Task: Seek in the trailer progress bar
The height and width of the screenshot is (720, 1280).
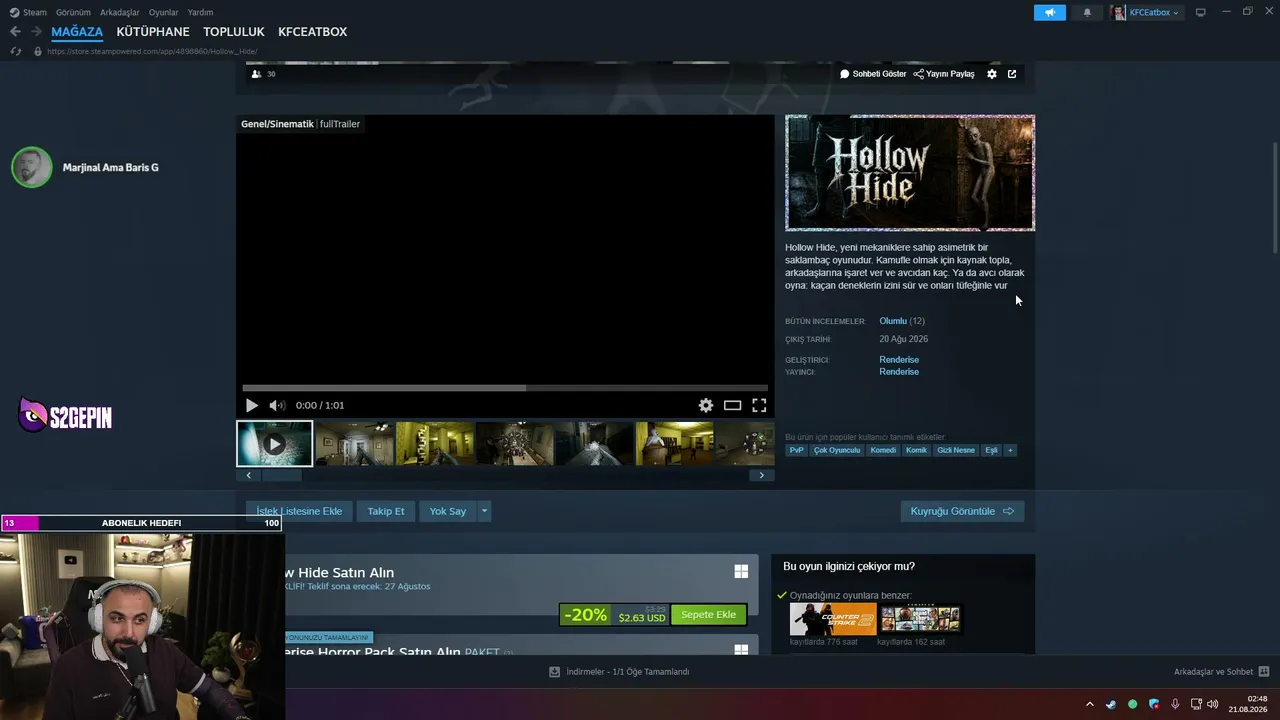Action: [x=505, y=388]
